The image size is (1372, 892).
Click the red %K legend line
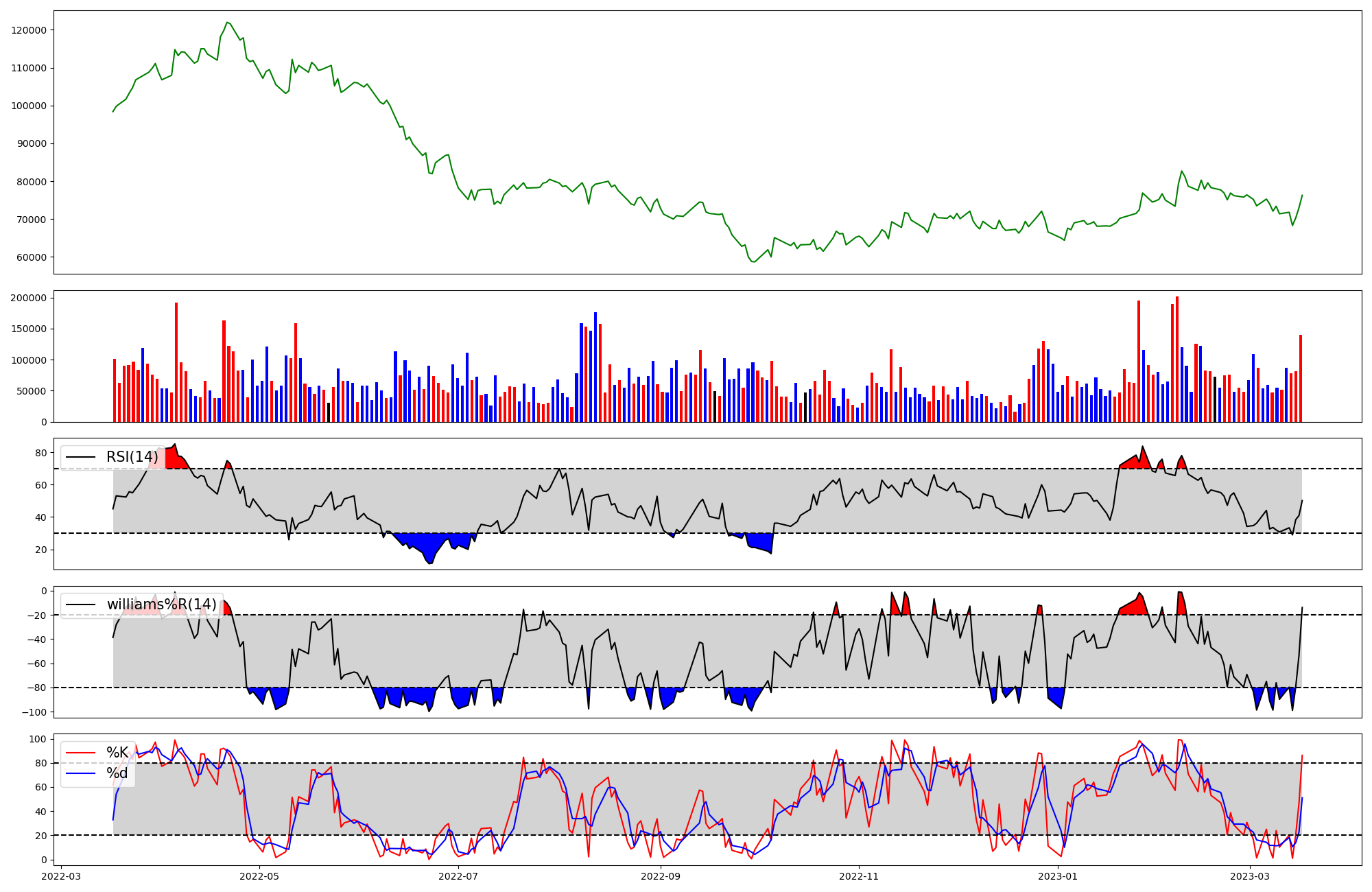point(80,753)
